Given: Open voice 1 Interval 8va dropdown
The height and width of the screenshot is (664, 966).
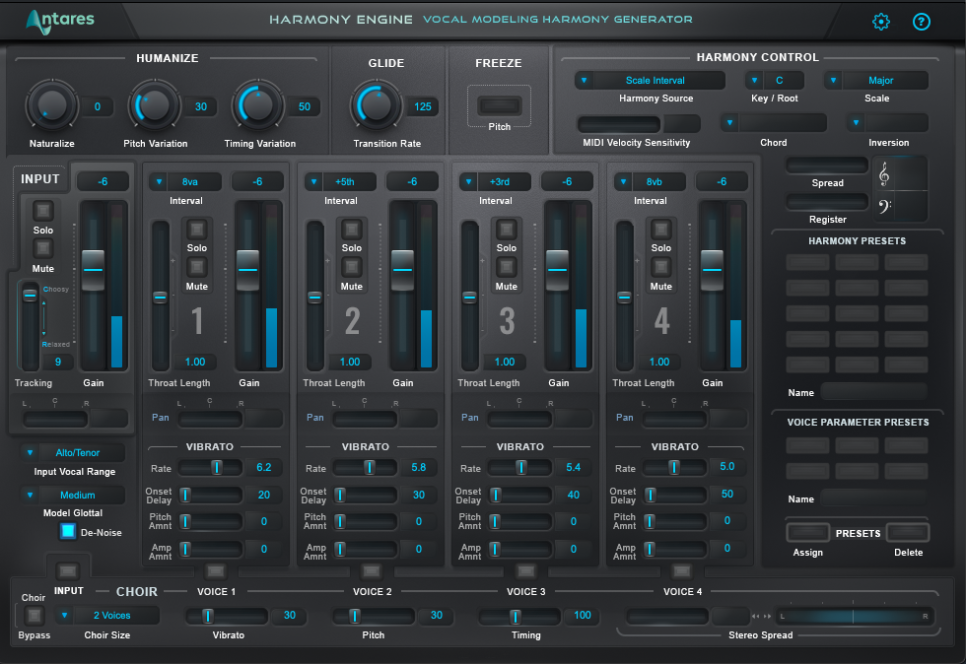Looking at the screenshot, I should [185, 182].
